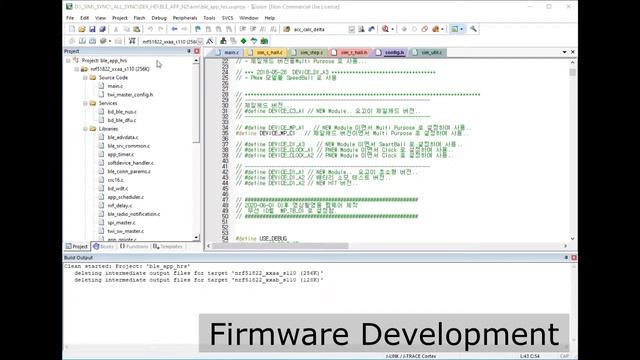Switch to the Templates panel tab

pos(168,247)
